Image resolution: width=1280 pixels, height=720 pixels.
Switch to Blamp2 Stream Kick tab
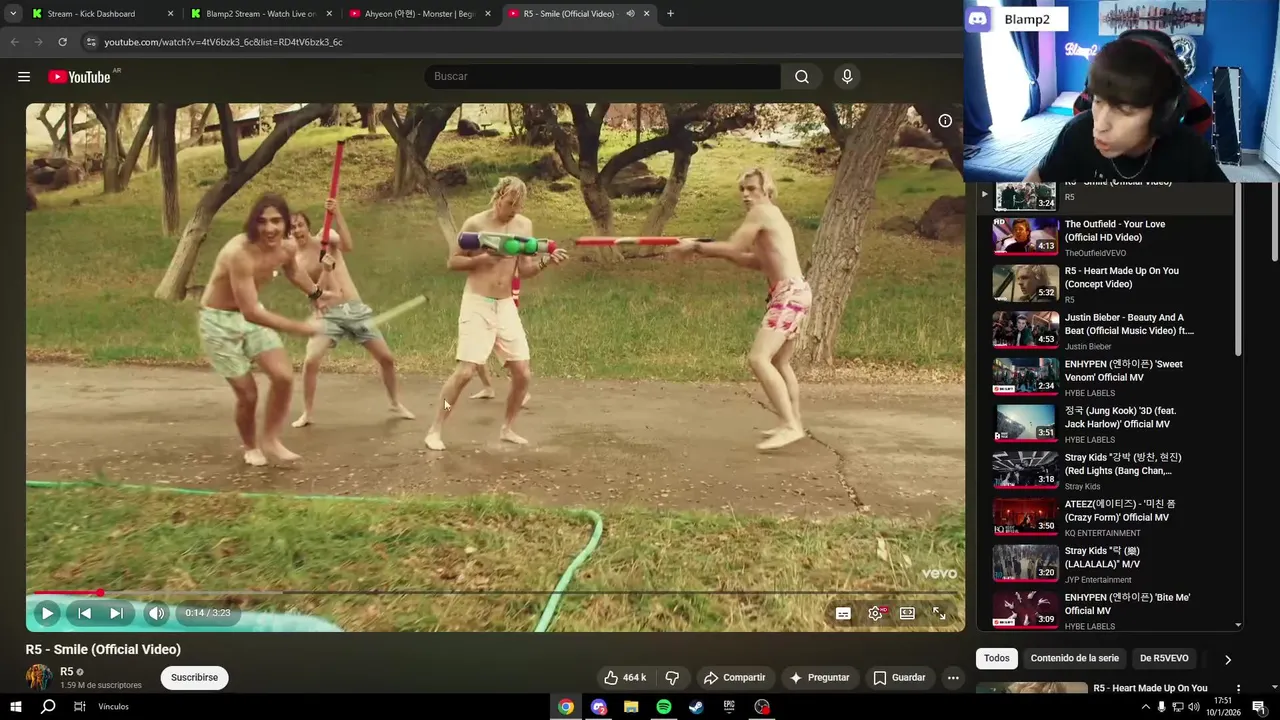[260, 14]
